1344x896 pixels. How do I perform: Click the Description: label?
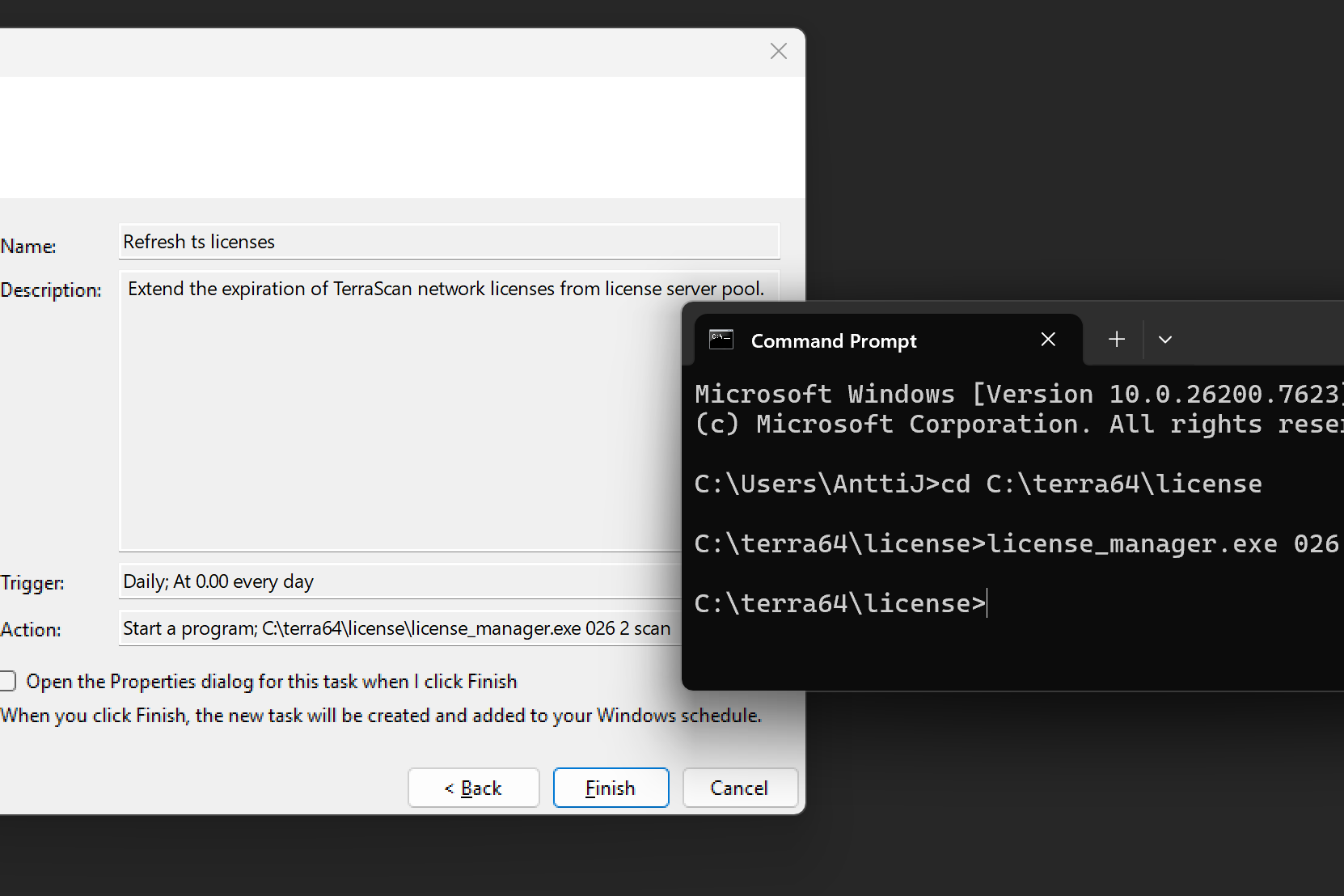click(x=51, y=290)
